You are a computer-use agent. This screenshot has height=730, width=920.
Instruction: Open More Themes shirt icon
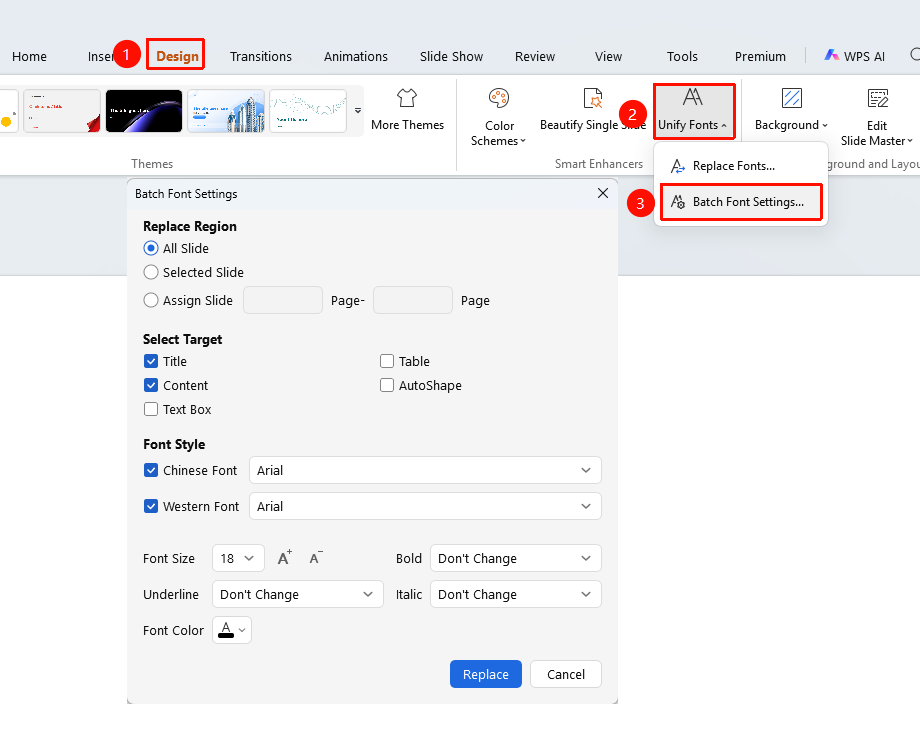(x=407, y=98)
